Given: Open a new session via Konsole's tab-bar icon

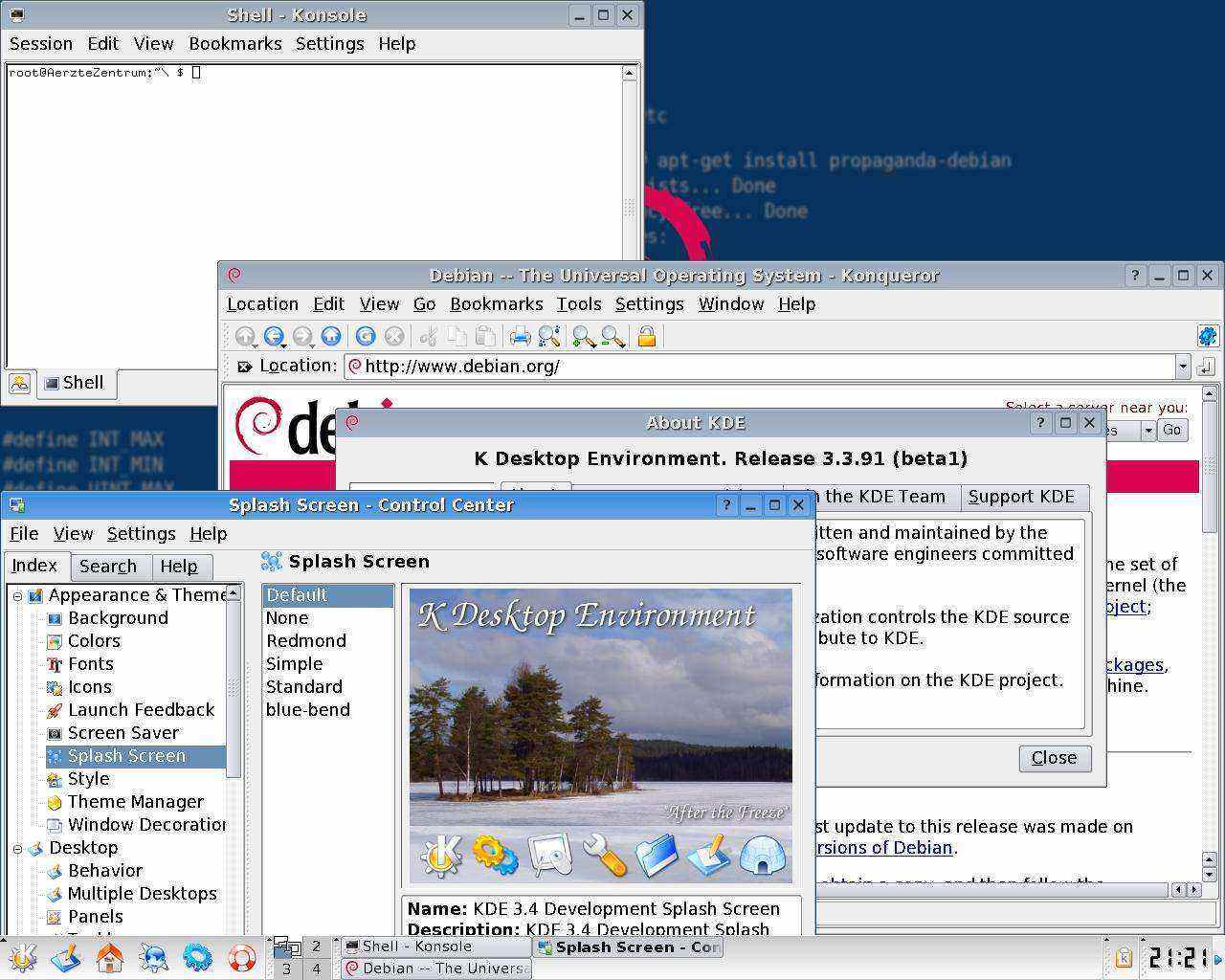Looking at the screenshot, I should click(19, 384).
